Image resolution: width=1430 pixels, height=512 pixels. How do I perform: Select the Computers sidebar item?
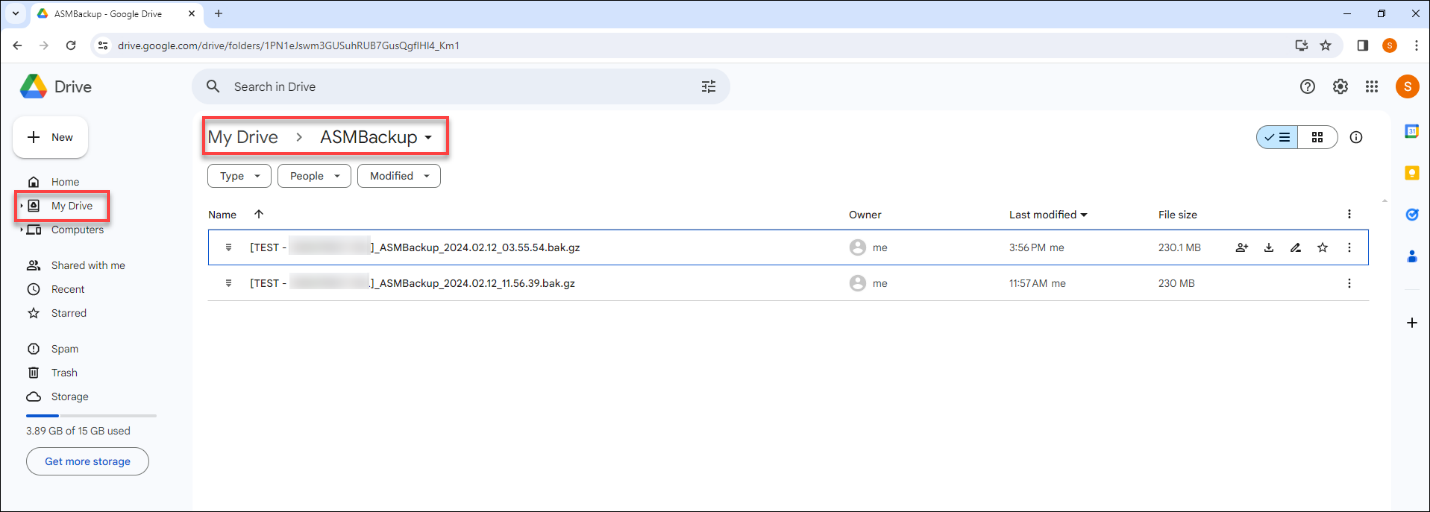(x=77, y=230)
